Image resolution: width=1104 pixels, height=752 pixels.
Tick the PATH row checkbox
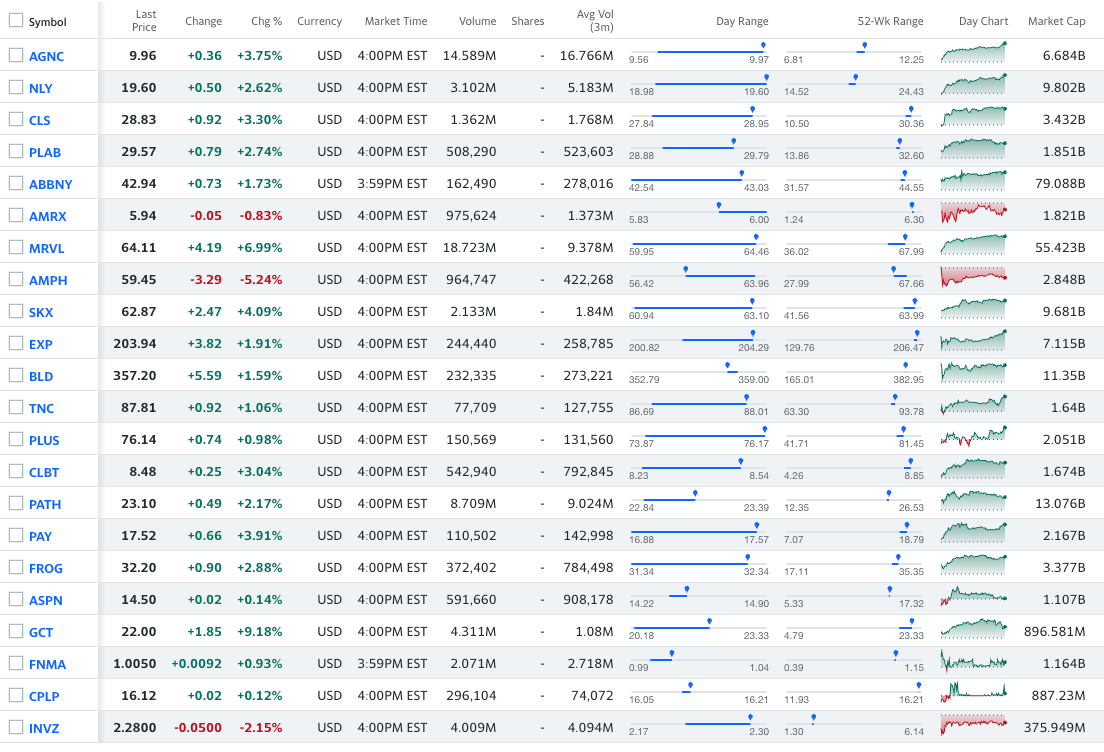(x=15, y=503)
